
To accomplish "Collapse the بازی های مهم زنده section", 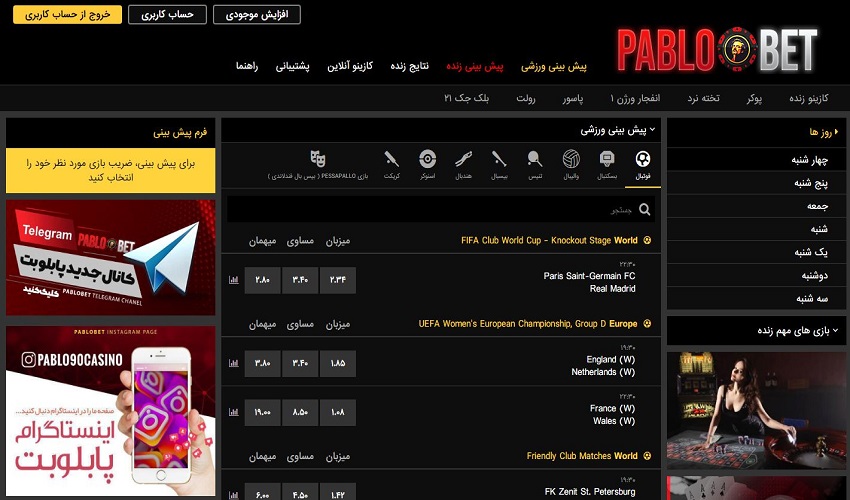I will (835, 330).
